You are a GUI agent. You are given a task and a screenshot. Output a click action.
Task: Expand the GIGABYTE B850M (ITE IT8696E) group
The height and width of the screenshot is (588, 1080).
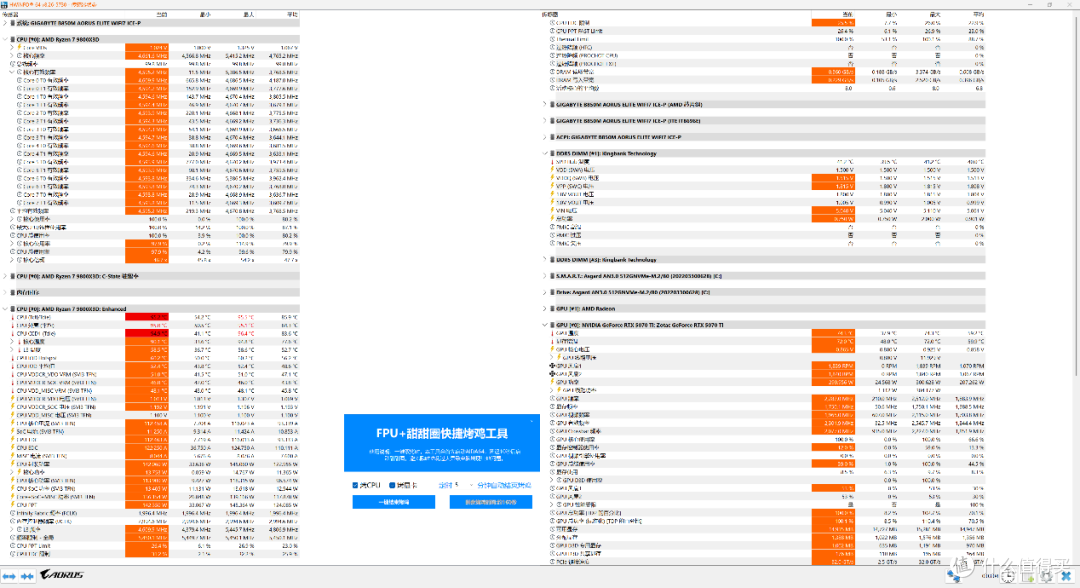[545, 120]
